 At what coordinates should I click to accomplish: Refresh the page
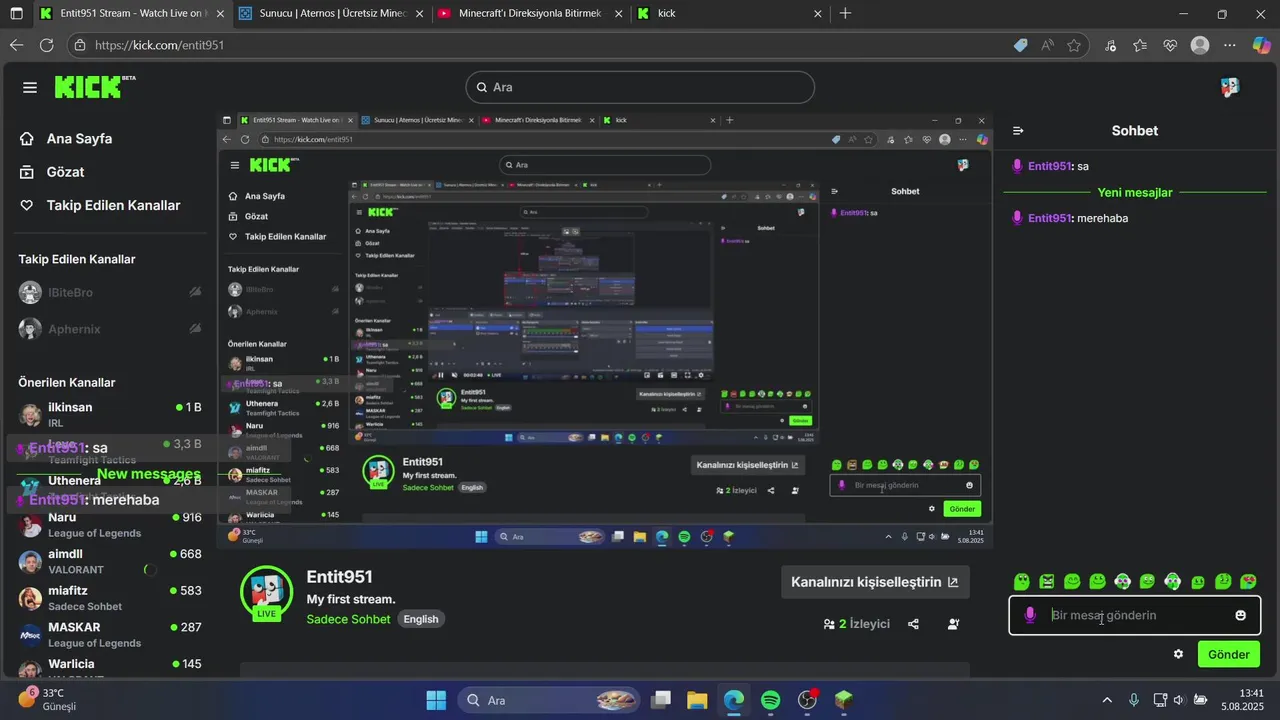pos(46,45)
